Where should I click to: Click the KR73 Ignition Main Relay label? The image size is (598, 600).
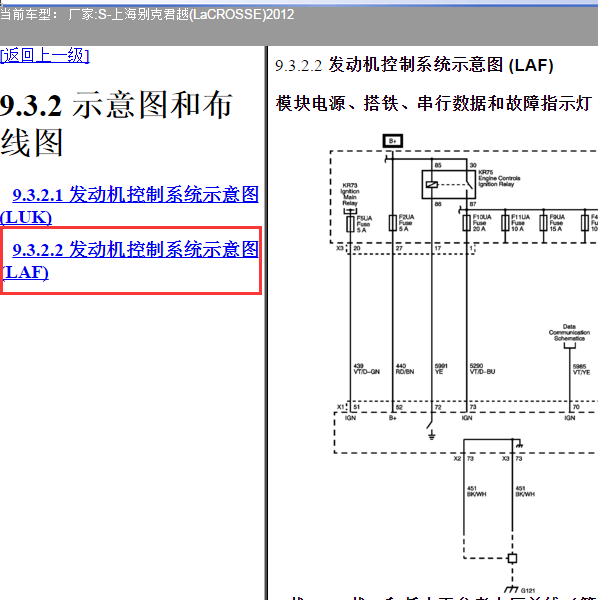click(x=350, y=194)
